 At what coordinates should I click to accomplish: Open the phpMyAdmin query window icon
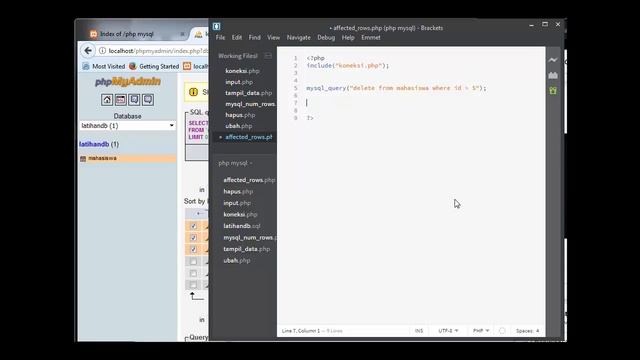tap(134, 100)
